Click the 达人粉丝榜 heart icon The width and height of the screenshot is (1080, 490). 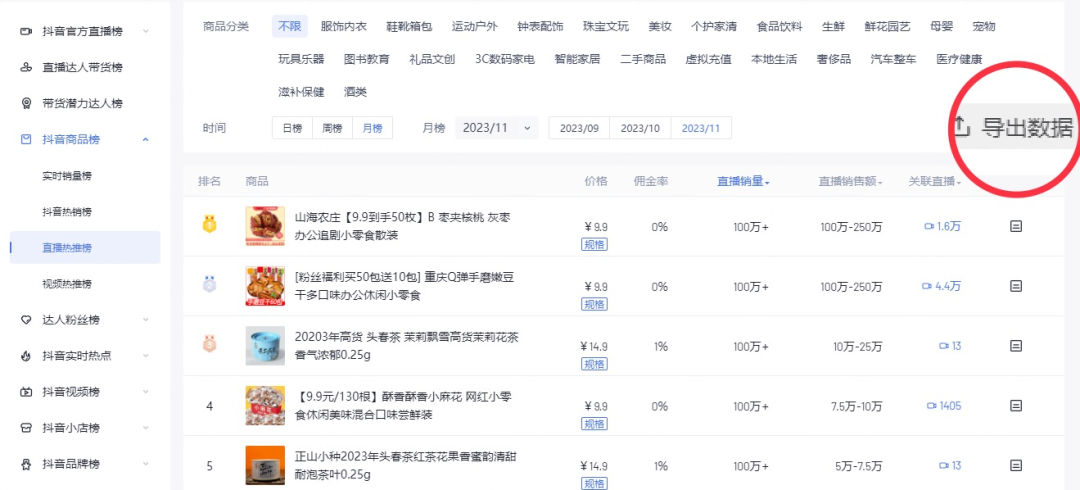click(26, 320)
